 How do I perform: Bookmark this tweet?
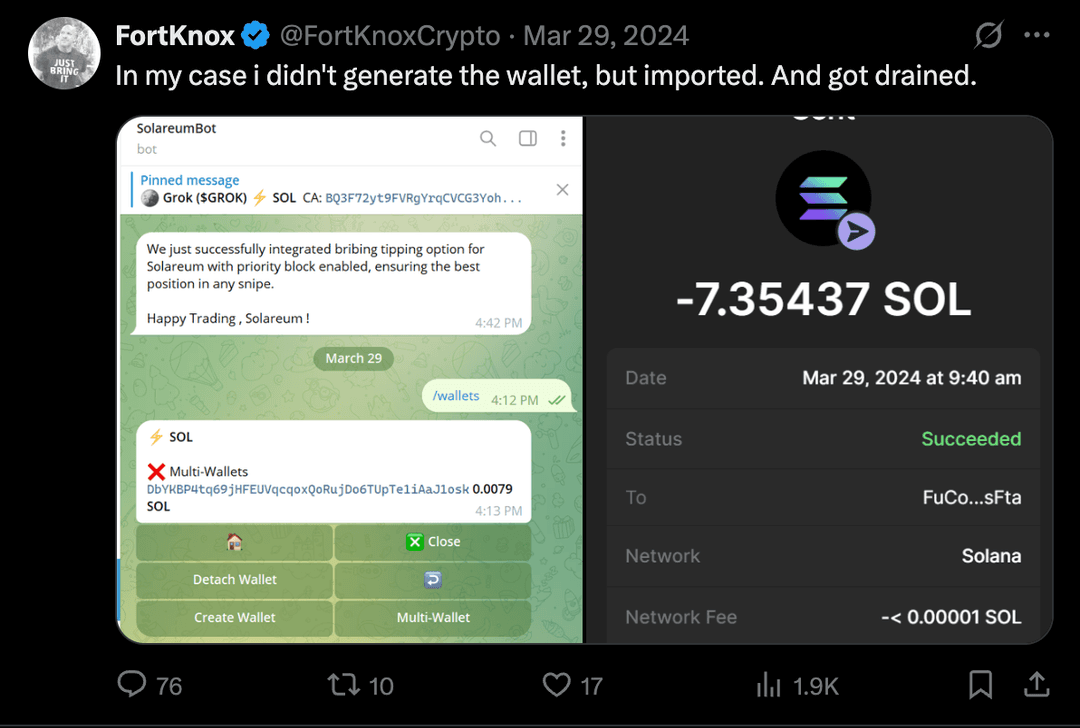coord(981,685)
